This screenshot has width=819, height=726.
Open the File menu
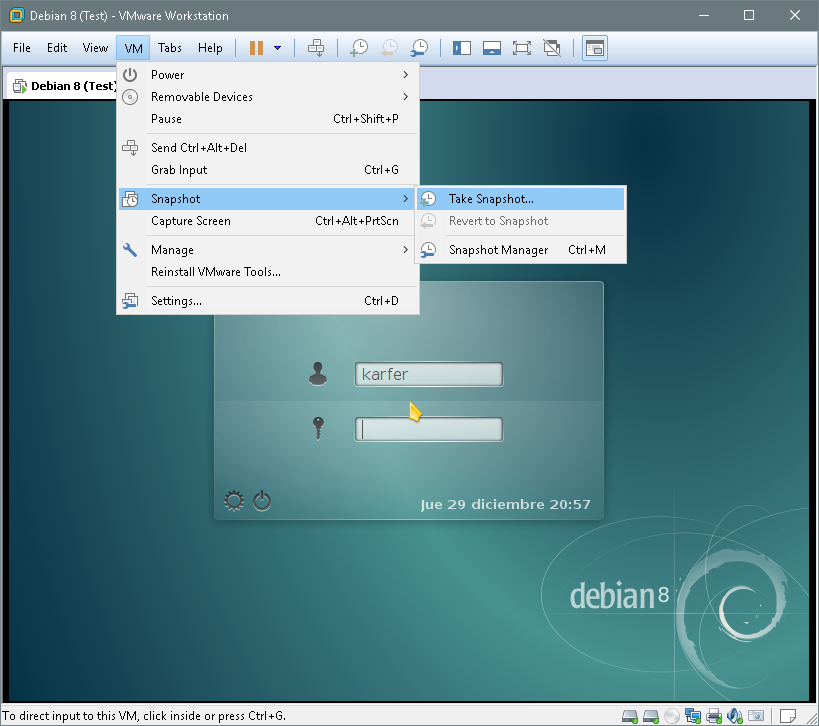point(22,48)
